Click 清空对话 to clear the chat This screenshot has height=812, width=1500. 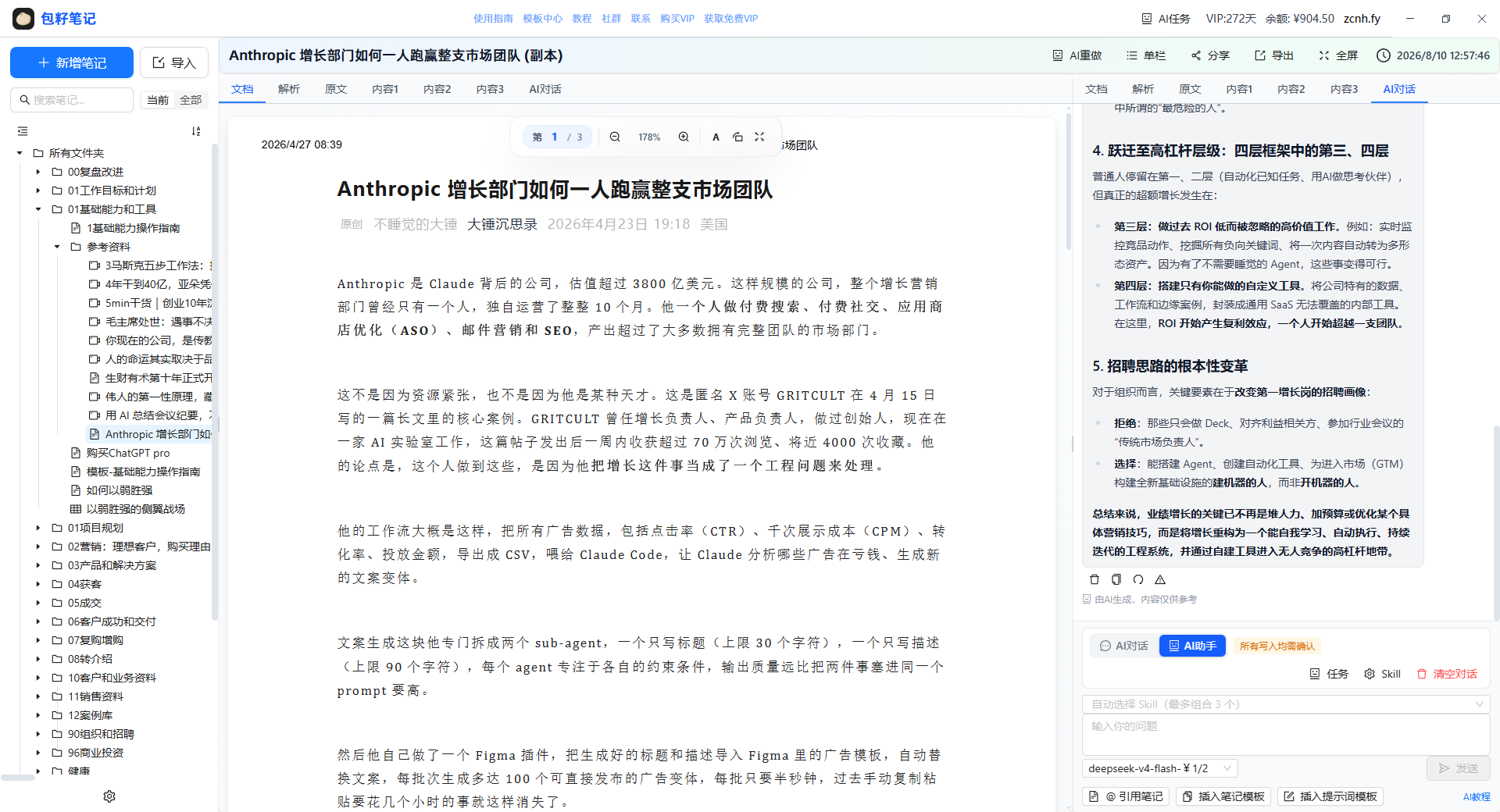1447,674
